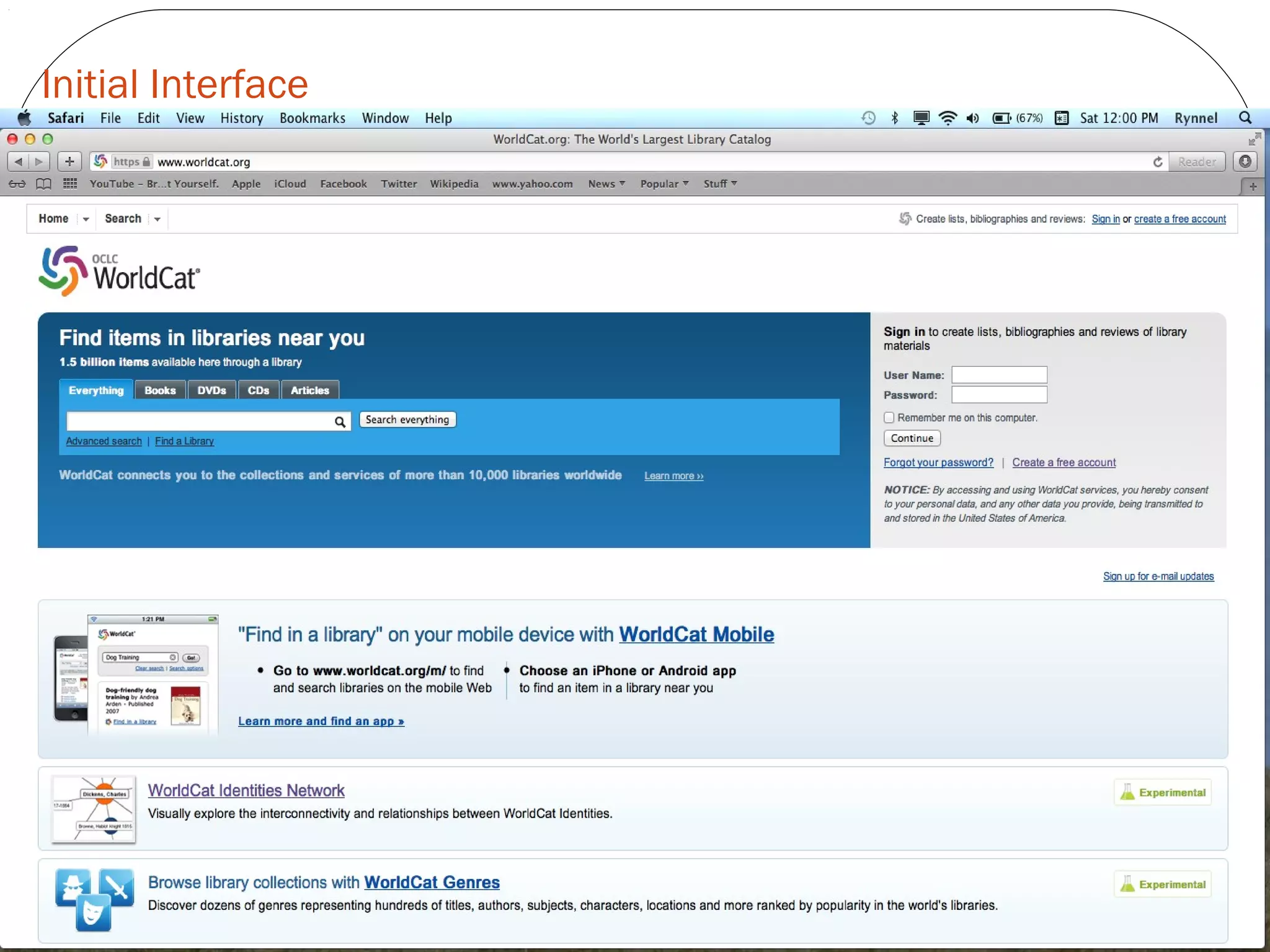Show bookmarks with open book icon
Viewport: 1270px width, 952px height.
43,184
